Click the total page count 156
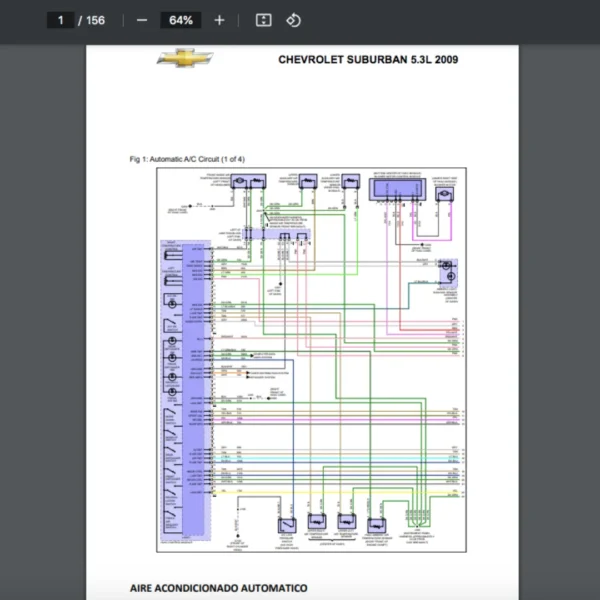 [x=96, y=20]
